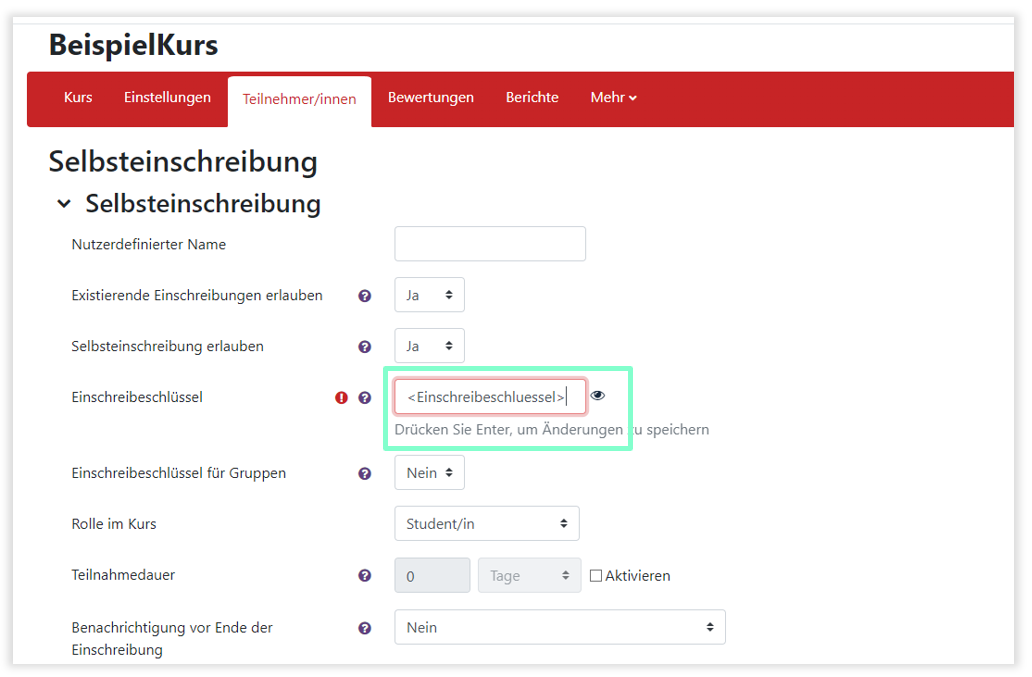This screenshot has width=1032, height=677.
Task: Click help icon for Existierende Einschreibungen erlauben
Action: click(x=365, y=296)
